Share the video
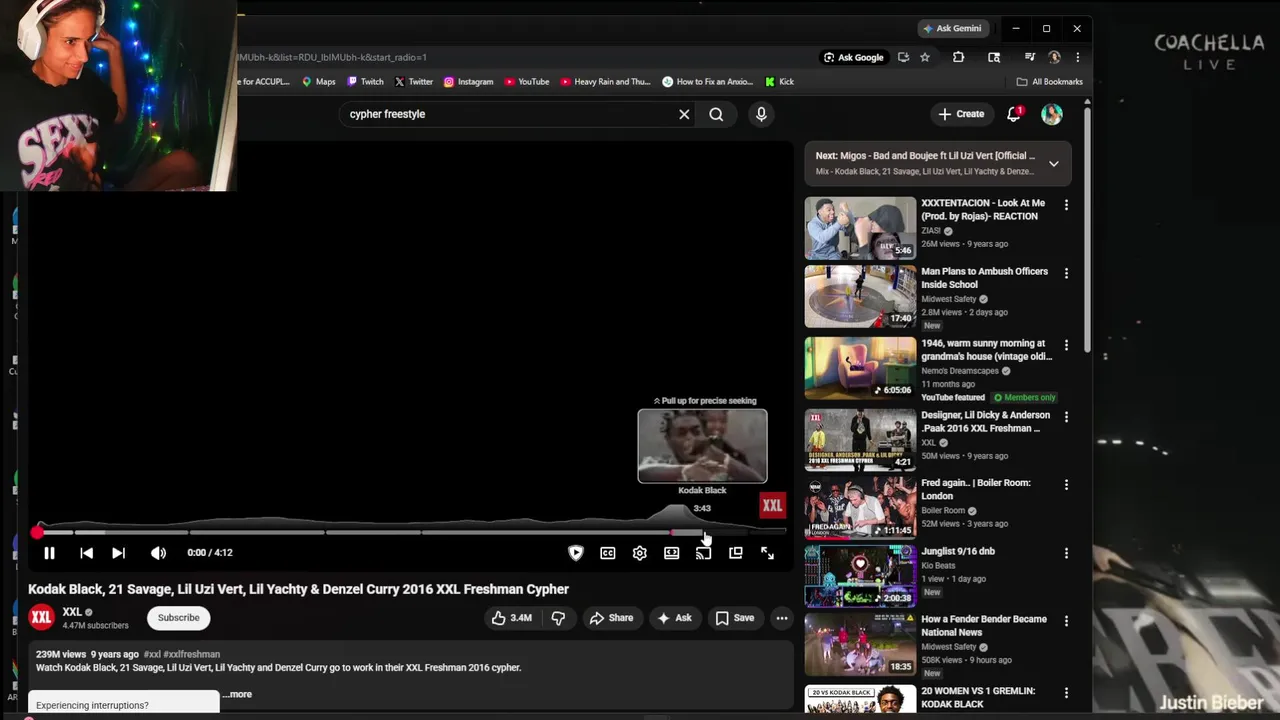Image resolution: width=1280 pixels, height=720 pixels. (x=611, y=618)
